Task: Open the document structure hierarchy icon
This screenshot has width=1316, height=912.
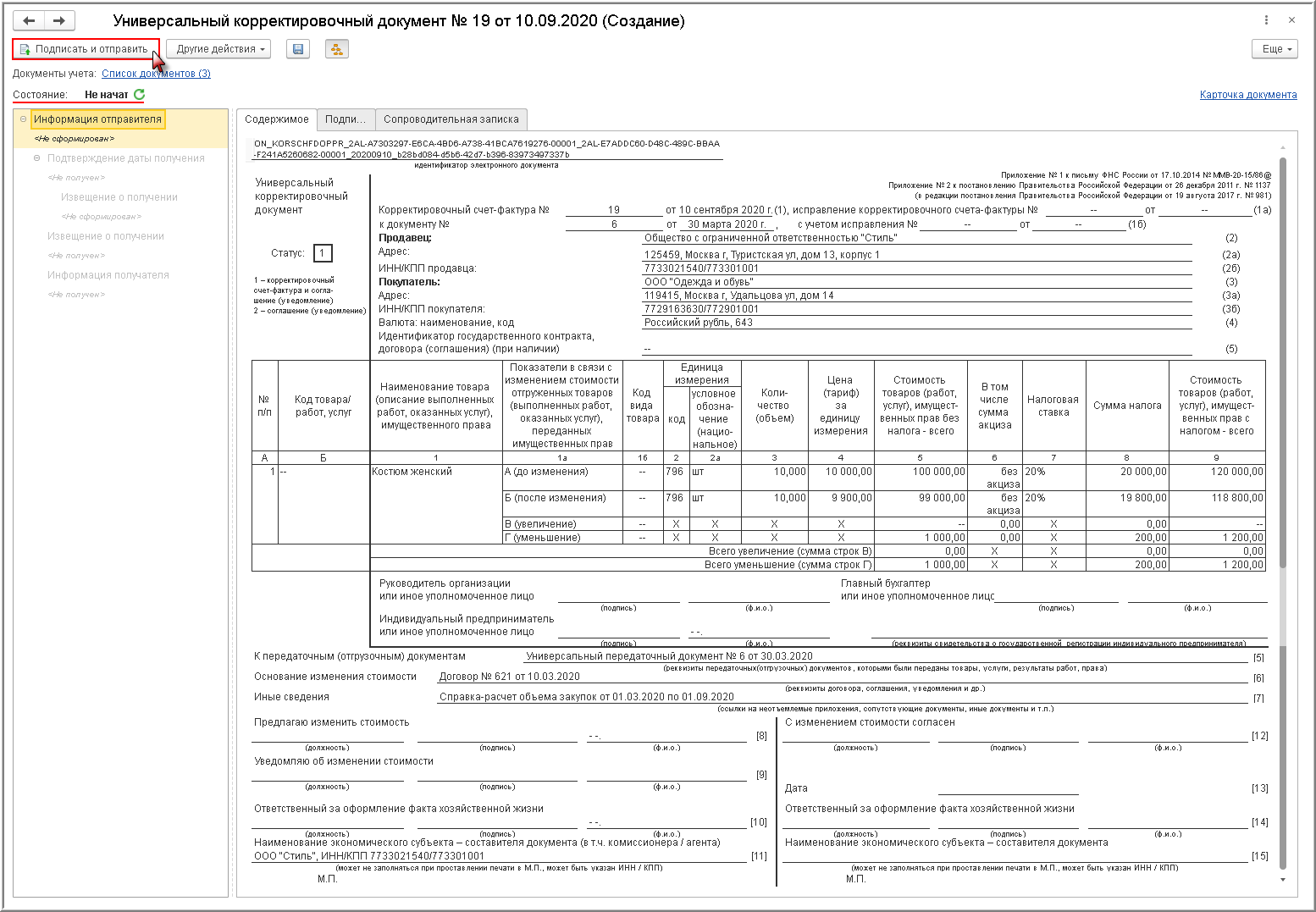Action: pos(337,49)
